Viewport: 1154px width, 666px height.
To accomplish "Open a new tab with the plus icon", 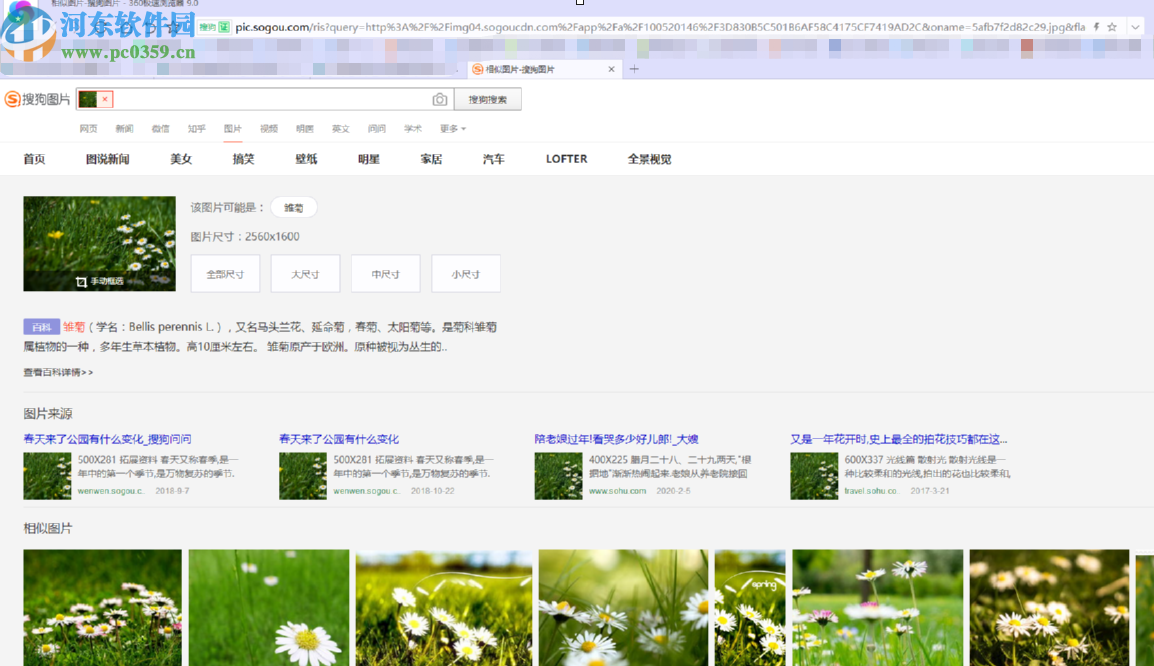I will [x=634, y=69].
